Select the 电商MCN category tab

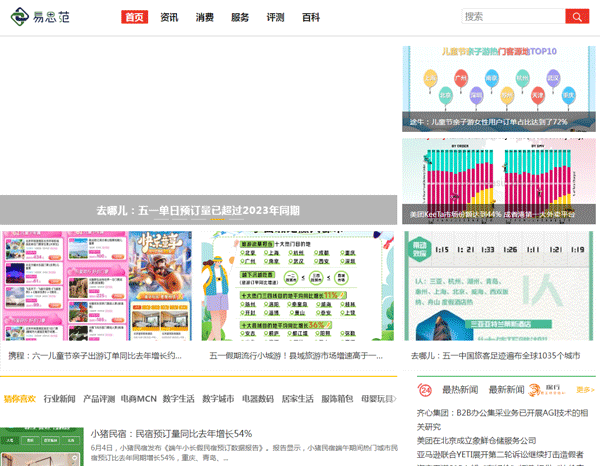(139, 399)
